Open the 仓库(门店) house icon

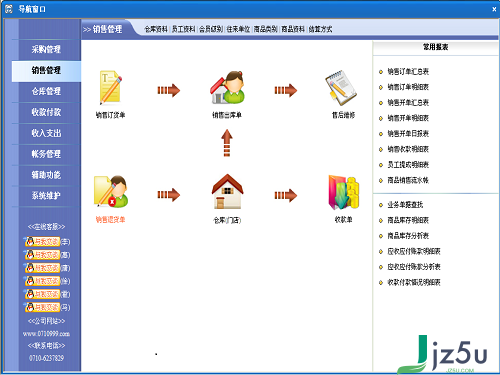(x=227, y=192)
